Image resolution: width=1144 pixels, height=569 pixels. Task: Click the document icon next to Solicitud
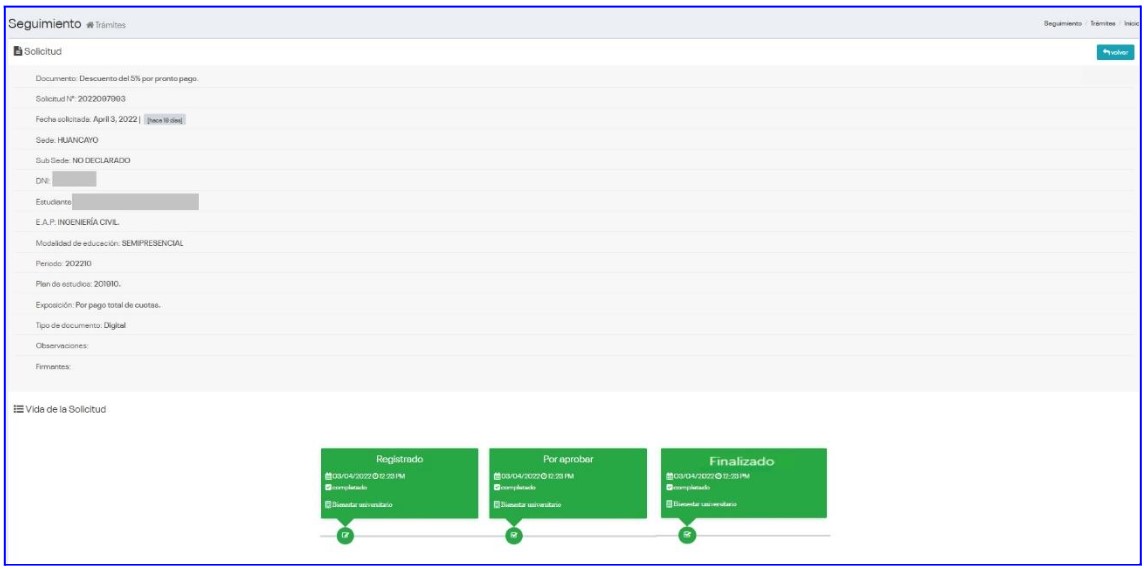pyautogui.click(x=16, y=51)
